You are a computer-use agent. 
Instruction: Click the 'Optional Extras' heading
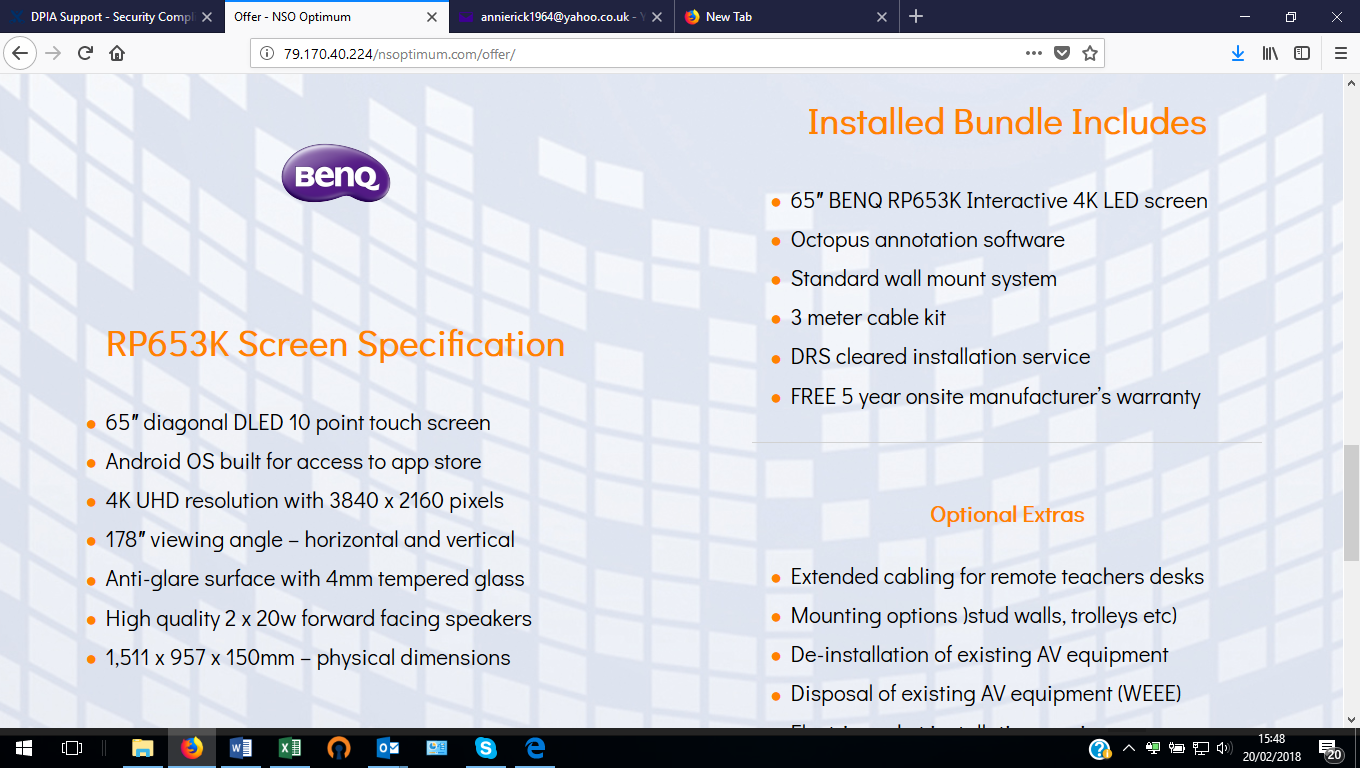pyautogui.click(x=1007, y=515)
